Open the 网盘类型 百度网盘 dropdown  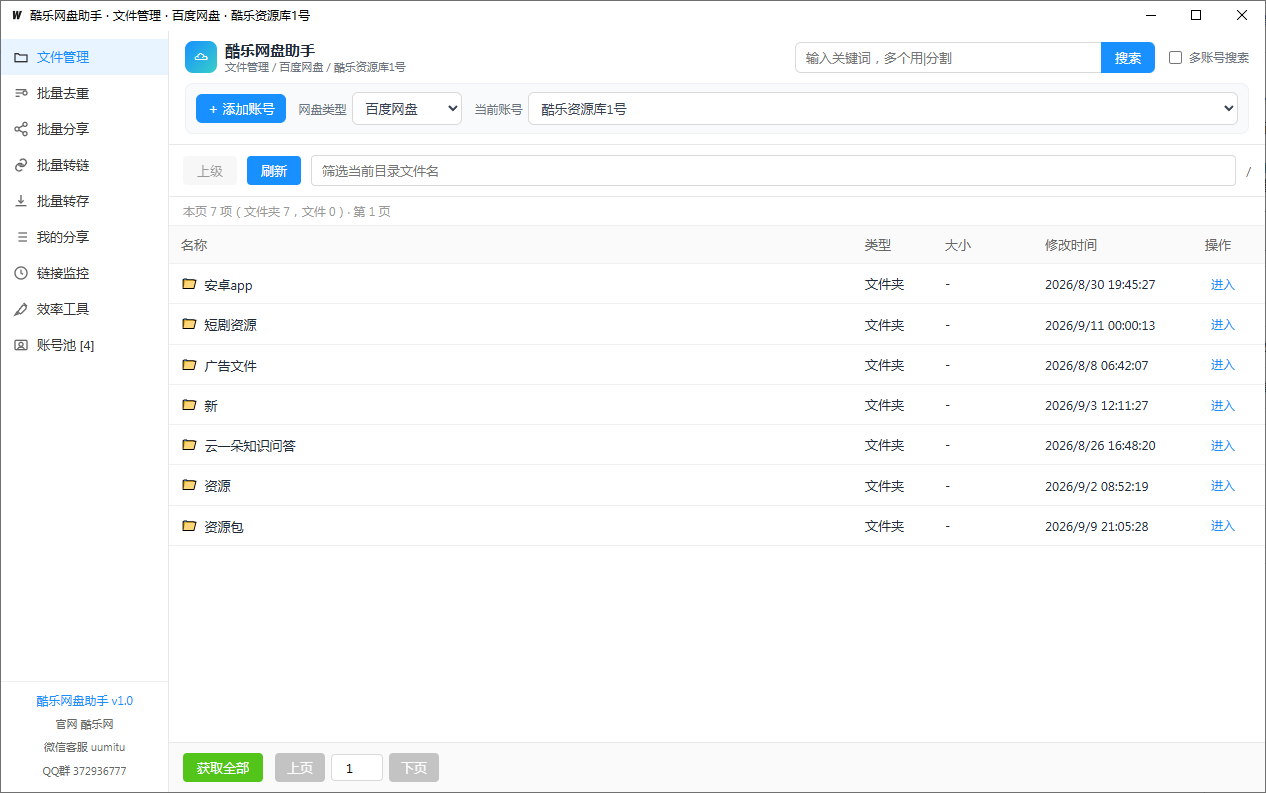[x=407, y=109]
